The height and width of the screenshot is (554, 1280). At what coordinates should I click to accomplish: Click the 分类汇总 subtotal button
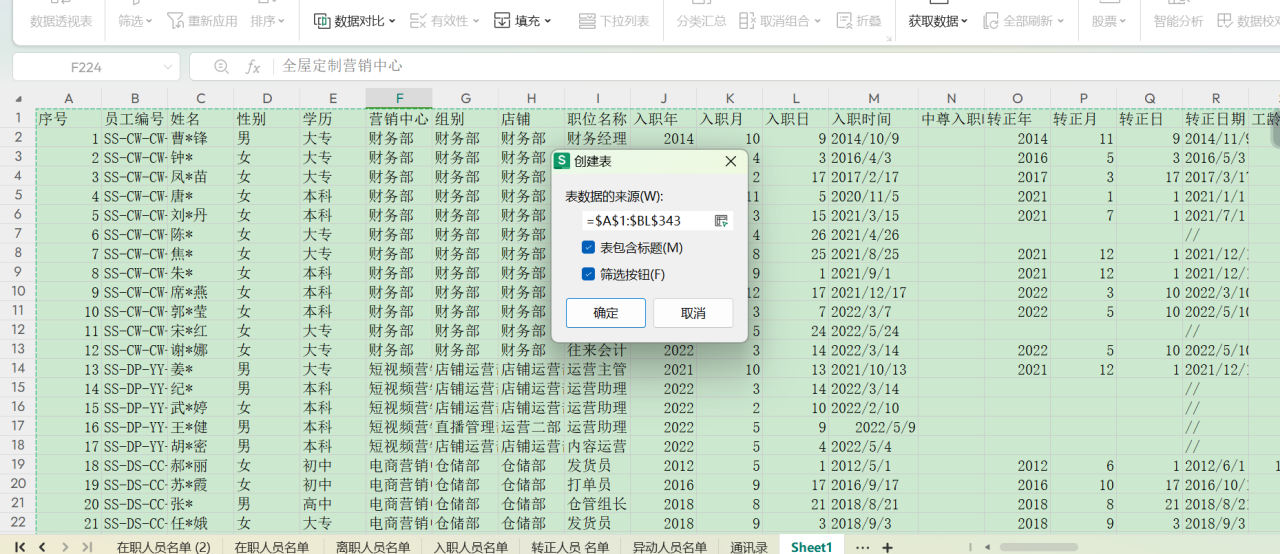[701, 20]
